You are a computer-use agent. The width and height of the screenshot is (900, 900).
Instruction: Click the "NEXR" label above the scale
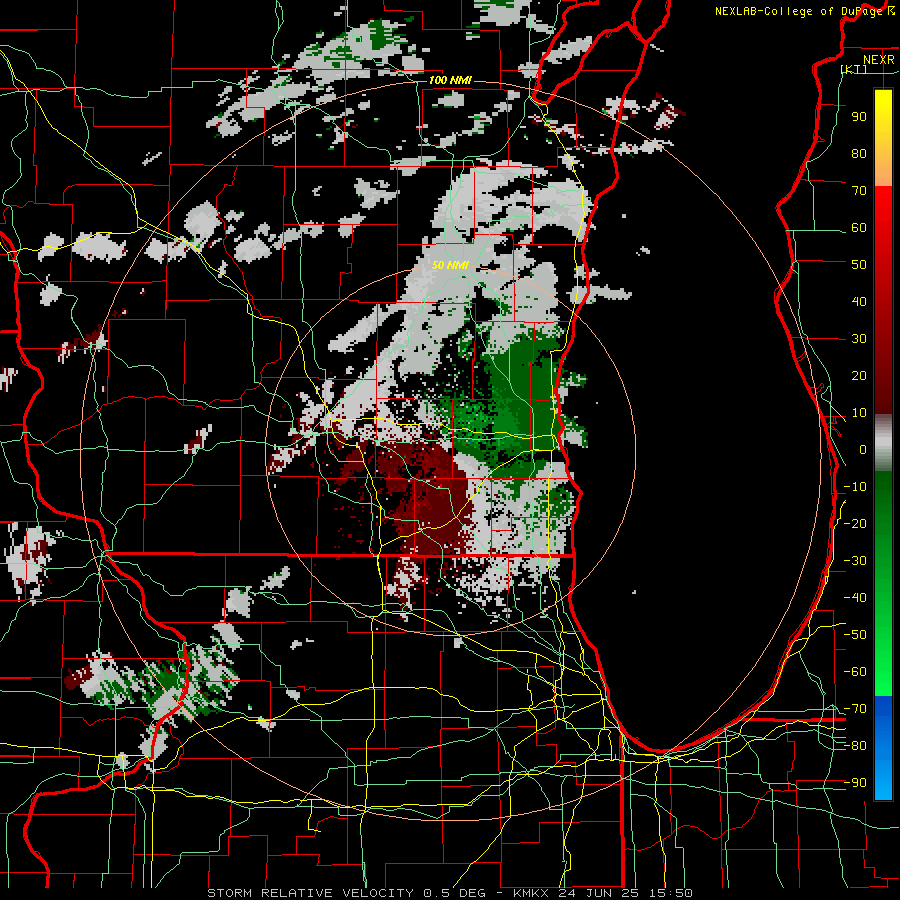(x=878, y=60)
